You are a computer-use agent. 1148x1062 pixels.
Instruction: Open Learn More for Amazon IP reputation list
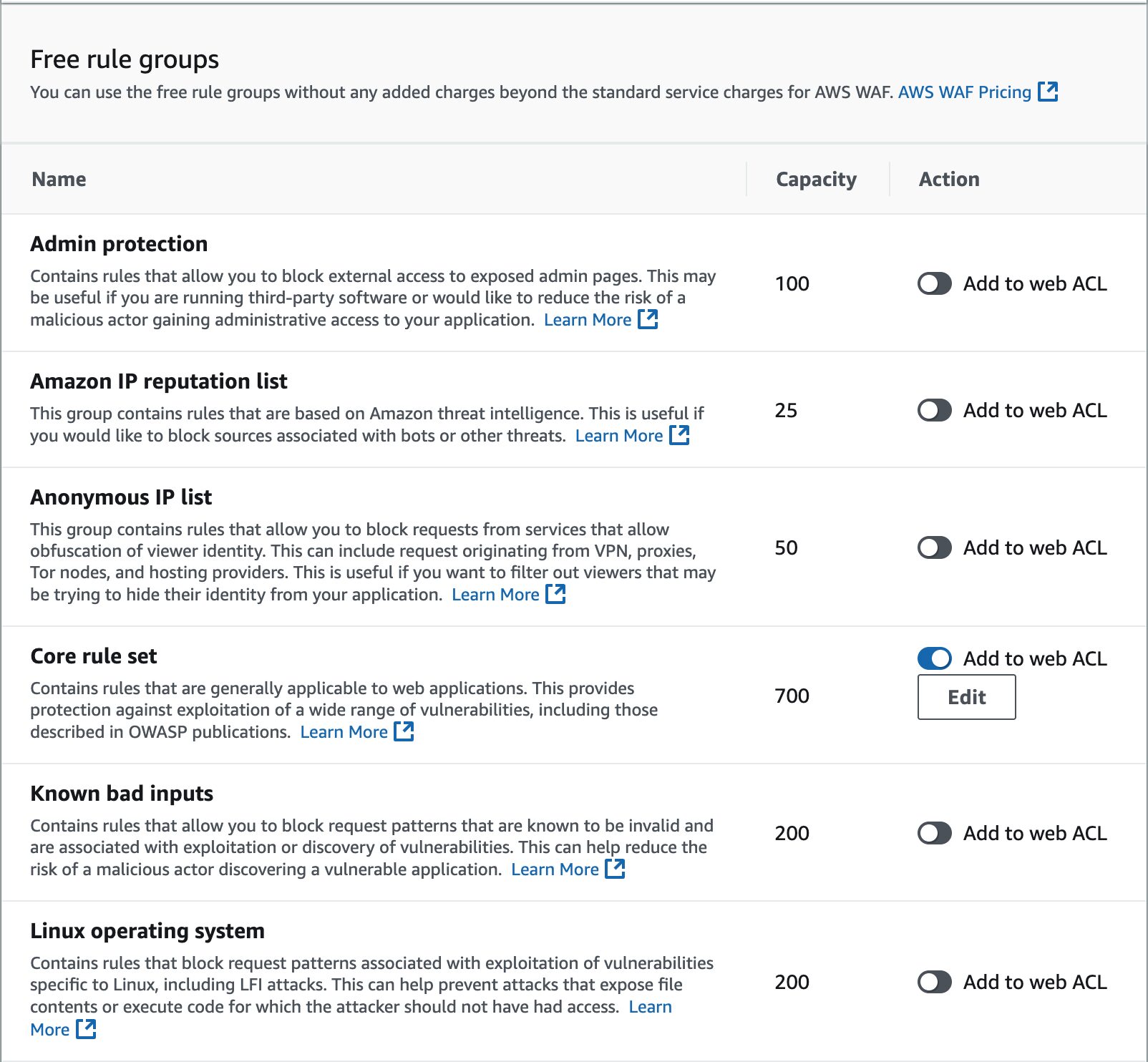618,436
